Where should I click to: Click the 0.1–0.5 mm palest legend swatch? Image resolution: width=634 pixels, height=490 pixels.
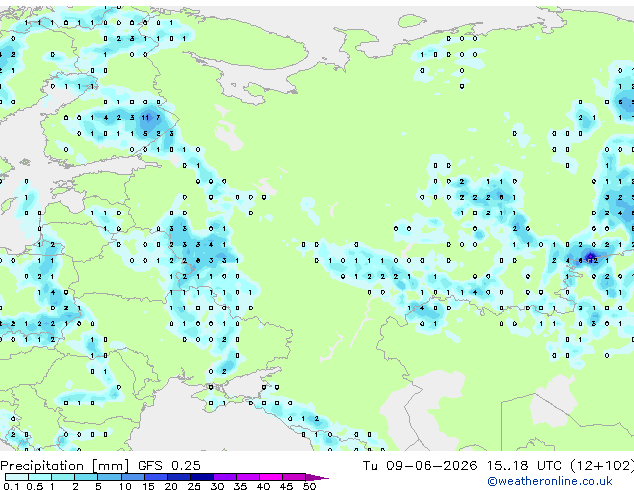click(x=17, y=477)
